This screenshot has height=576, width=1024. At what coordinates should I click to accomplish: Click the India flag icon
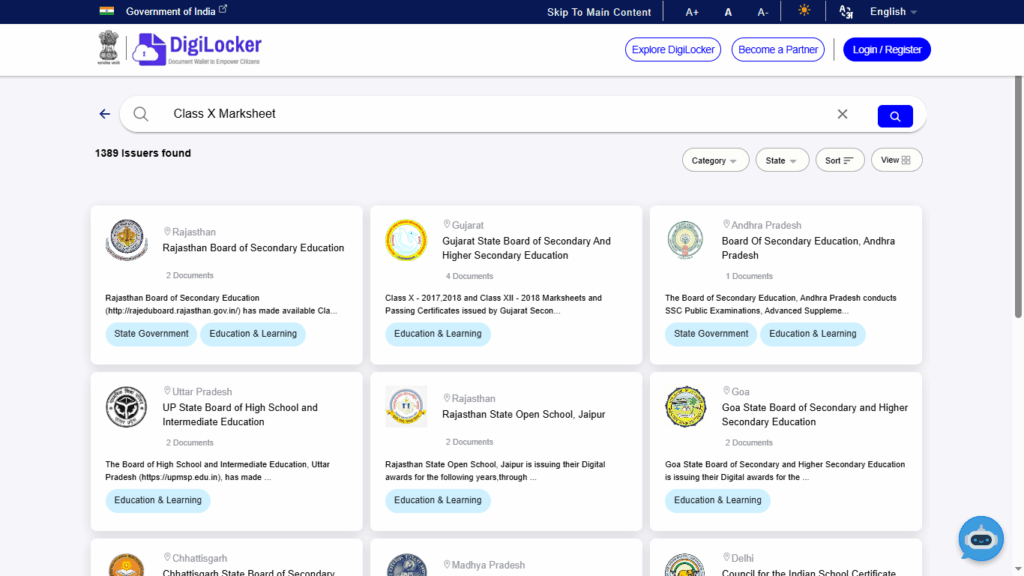tap(106, 11)
